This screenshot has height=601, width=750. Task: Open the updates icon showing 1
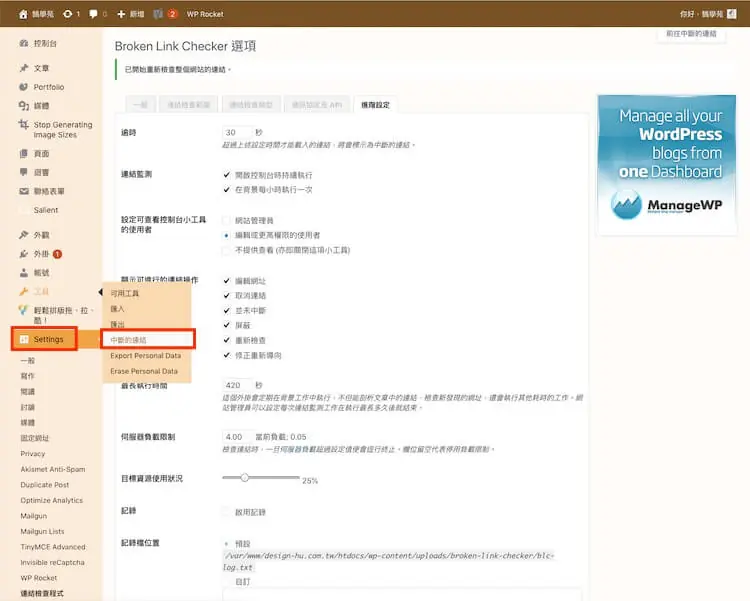coord(67,14)
